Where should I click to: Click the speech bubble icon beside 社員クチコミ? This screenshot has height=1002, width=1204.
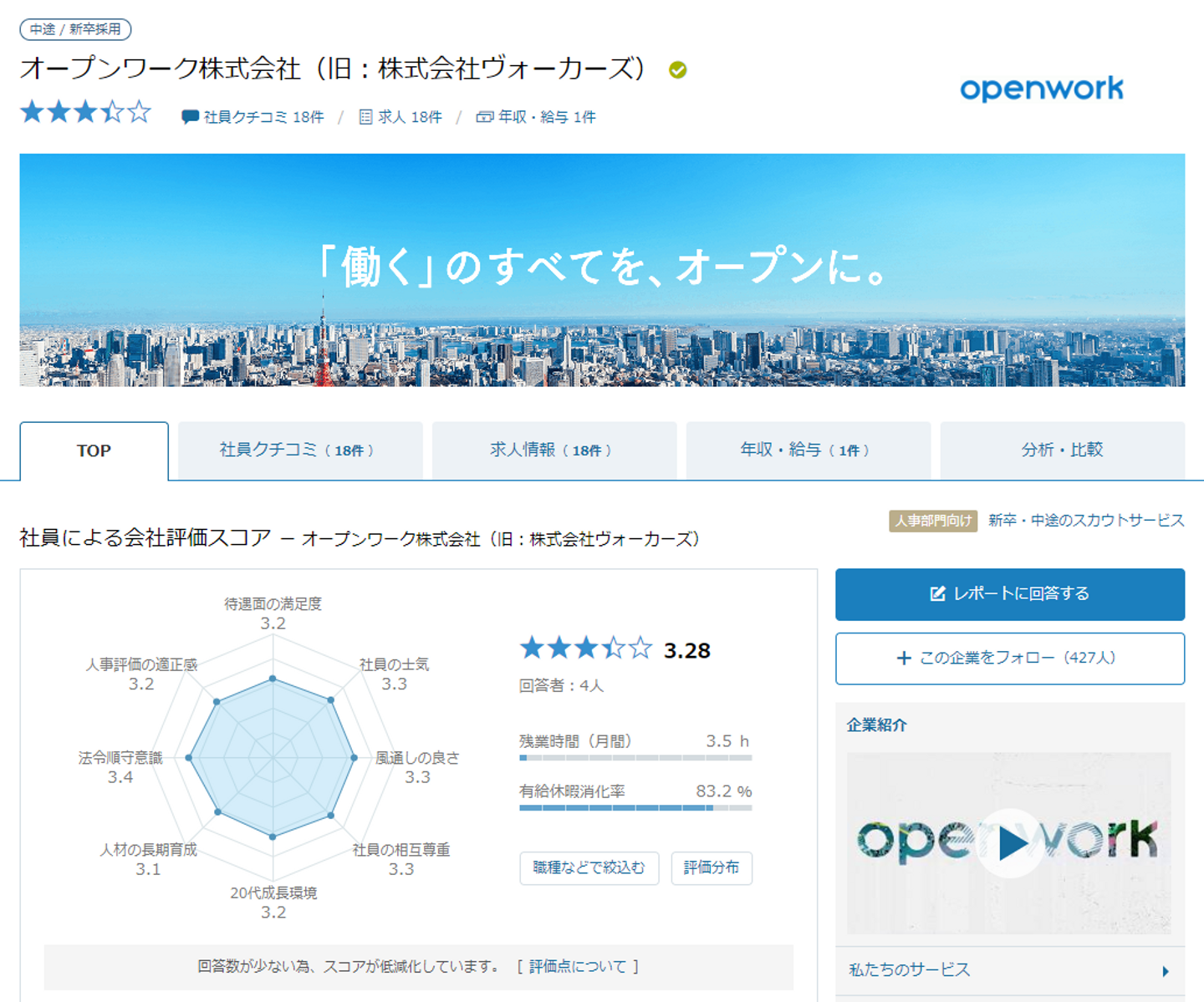pos(190,117)
